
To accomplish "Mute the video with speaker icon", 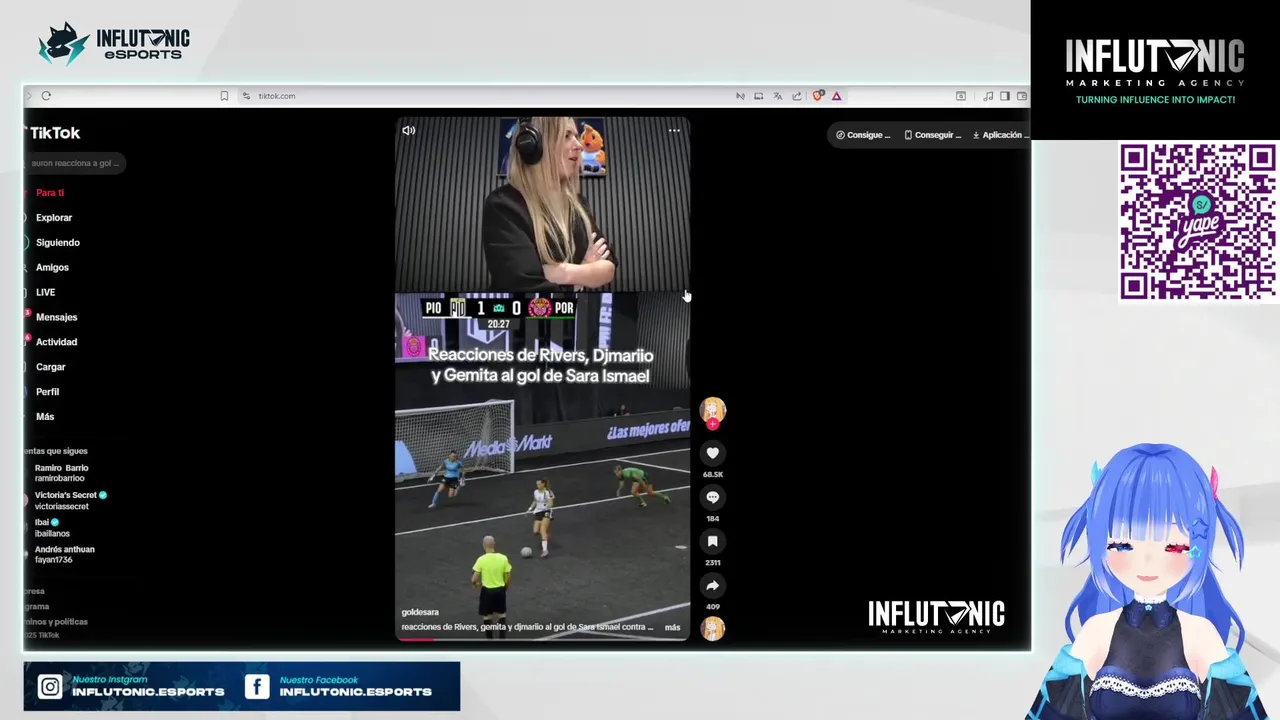I will point(408,130).
